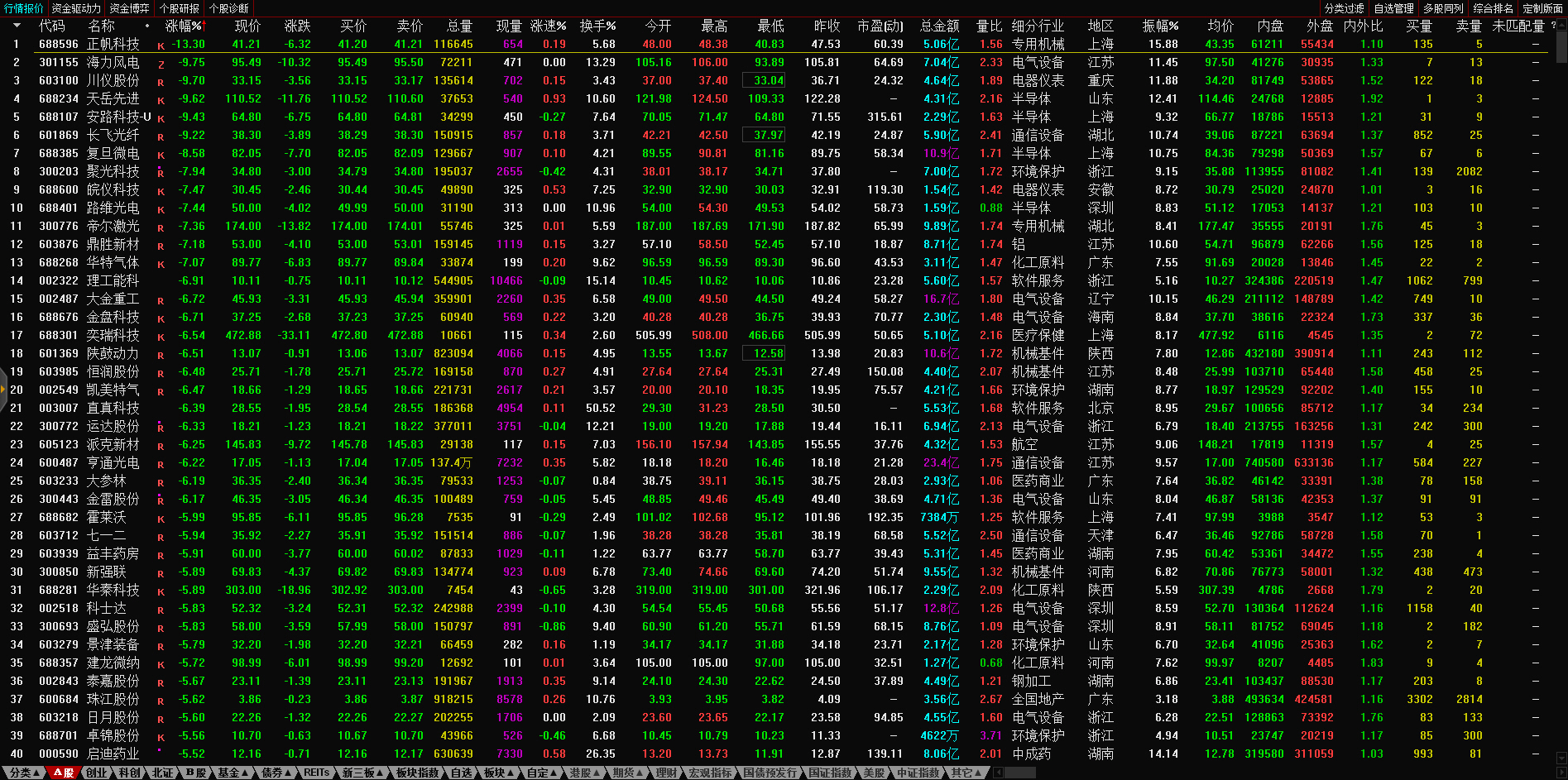1568x780 pixels.
Task: Select the 理工能科 stock row
Action: coord(113,280)
